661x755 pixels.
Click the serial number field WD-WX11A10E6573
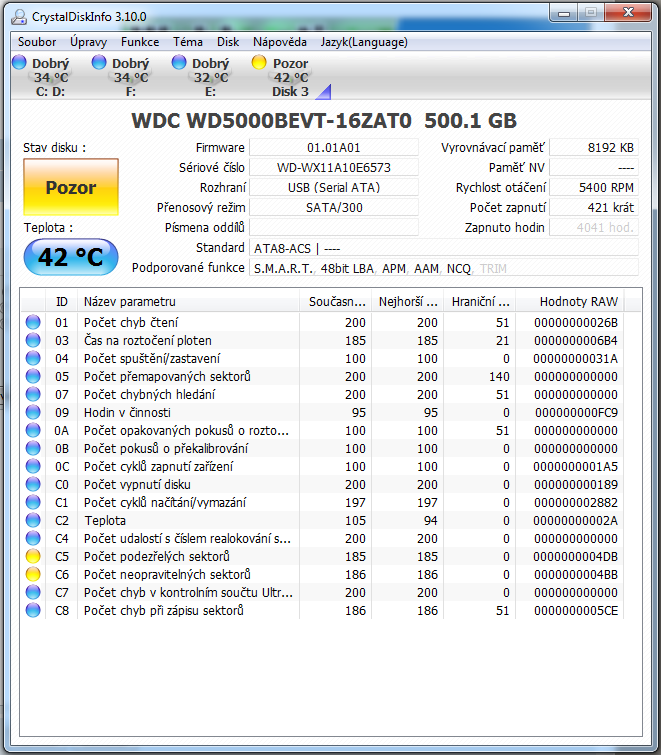[x=334, y=168]
